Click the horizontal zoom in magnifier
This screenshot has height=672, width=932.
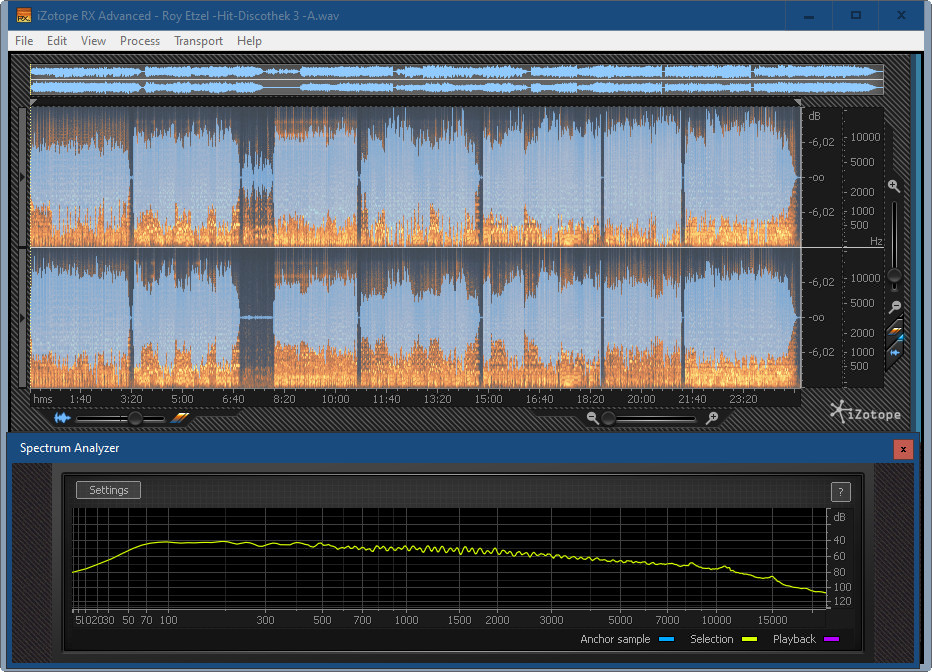(711, 418)
